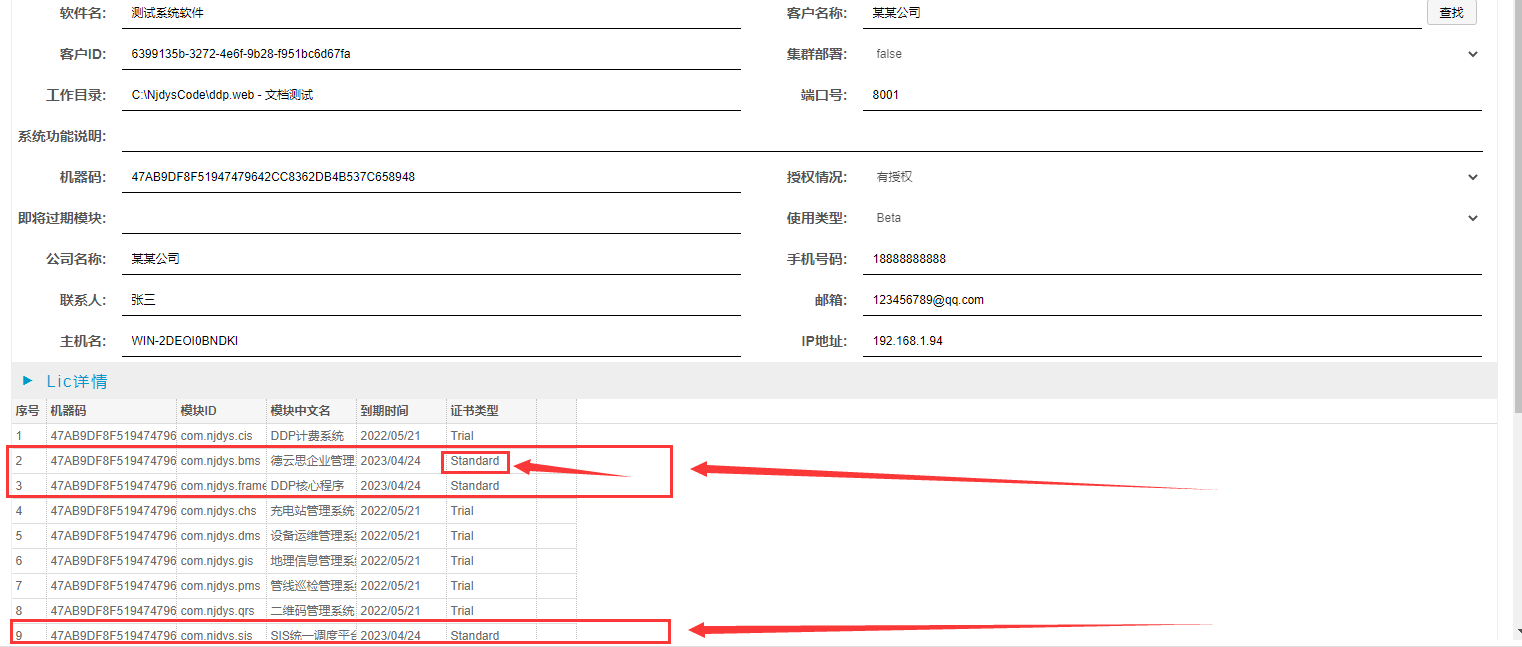This screenshot has width=1522, height=647.
Task: Collapse the Lic详情 section triangle
Action: (x=28, y=381)
